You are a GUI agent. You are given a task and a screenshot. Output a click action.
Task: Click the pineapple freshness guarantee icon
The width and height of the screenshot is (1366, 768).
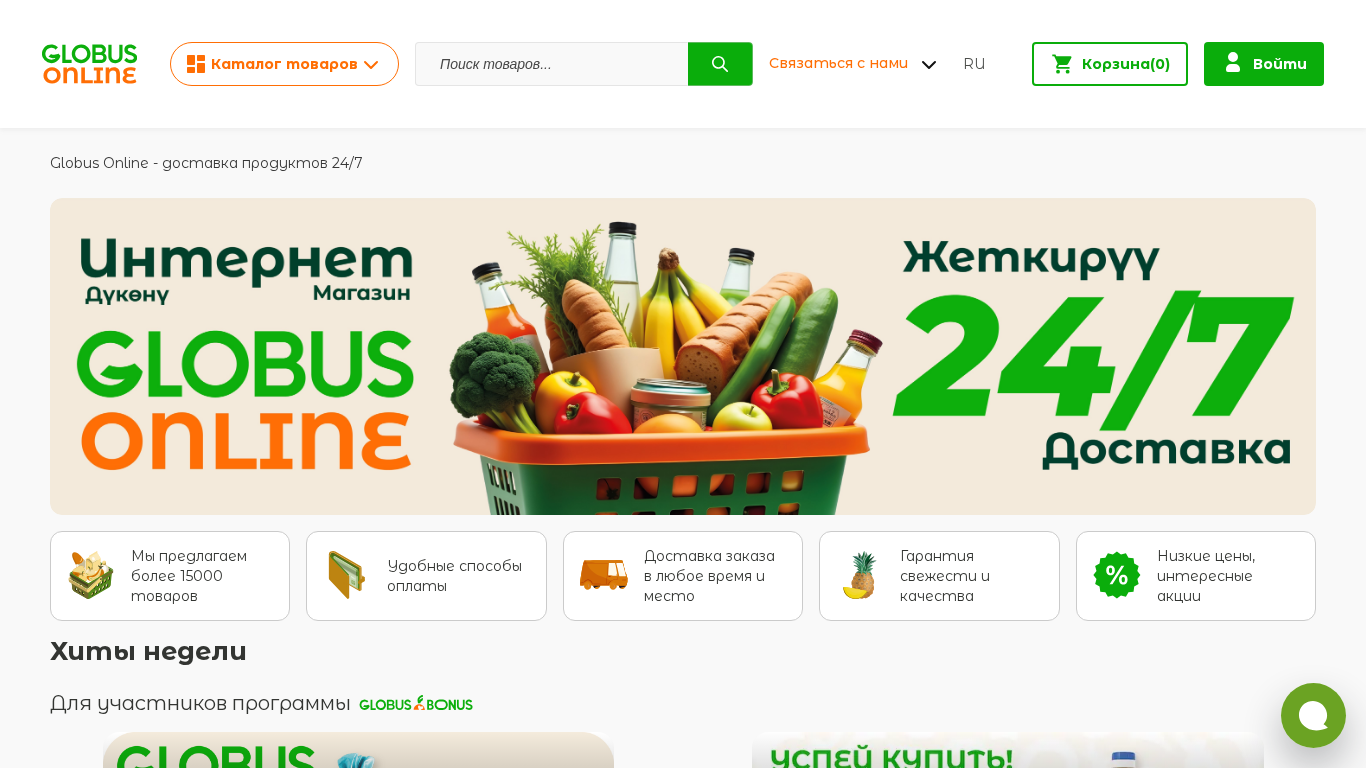tap(860, 575)
